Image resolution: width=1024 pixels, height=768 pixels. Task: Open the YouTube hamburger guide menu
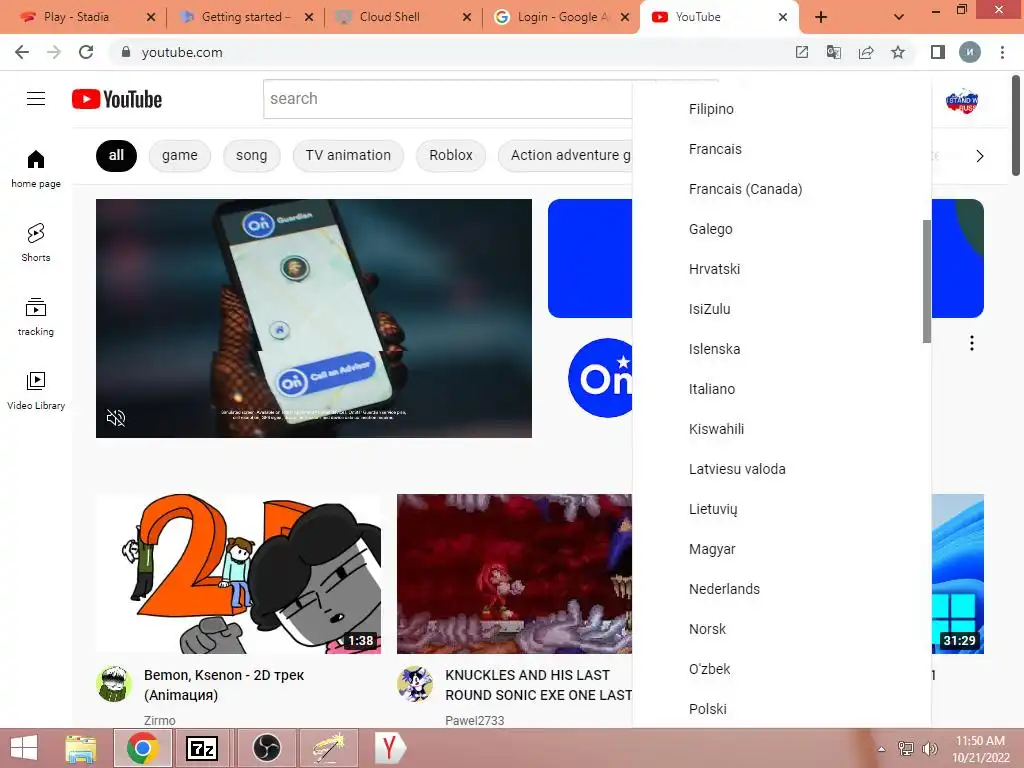tap(36, 99)
